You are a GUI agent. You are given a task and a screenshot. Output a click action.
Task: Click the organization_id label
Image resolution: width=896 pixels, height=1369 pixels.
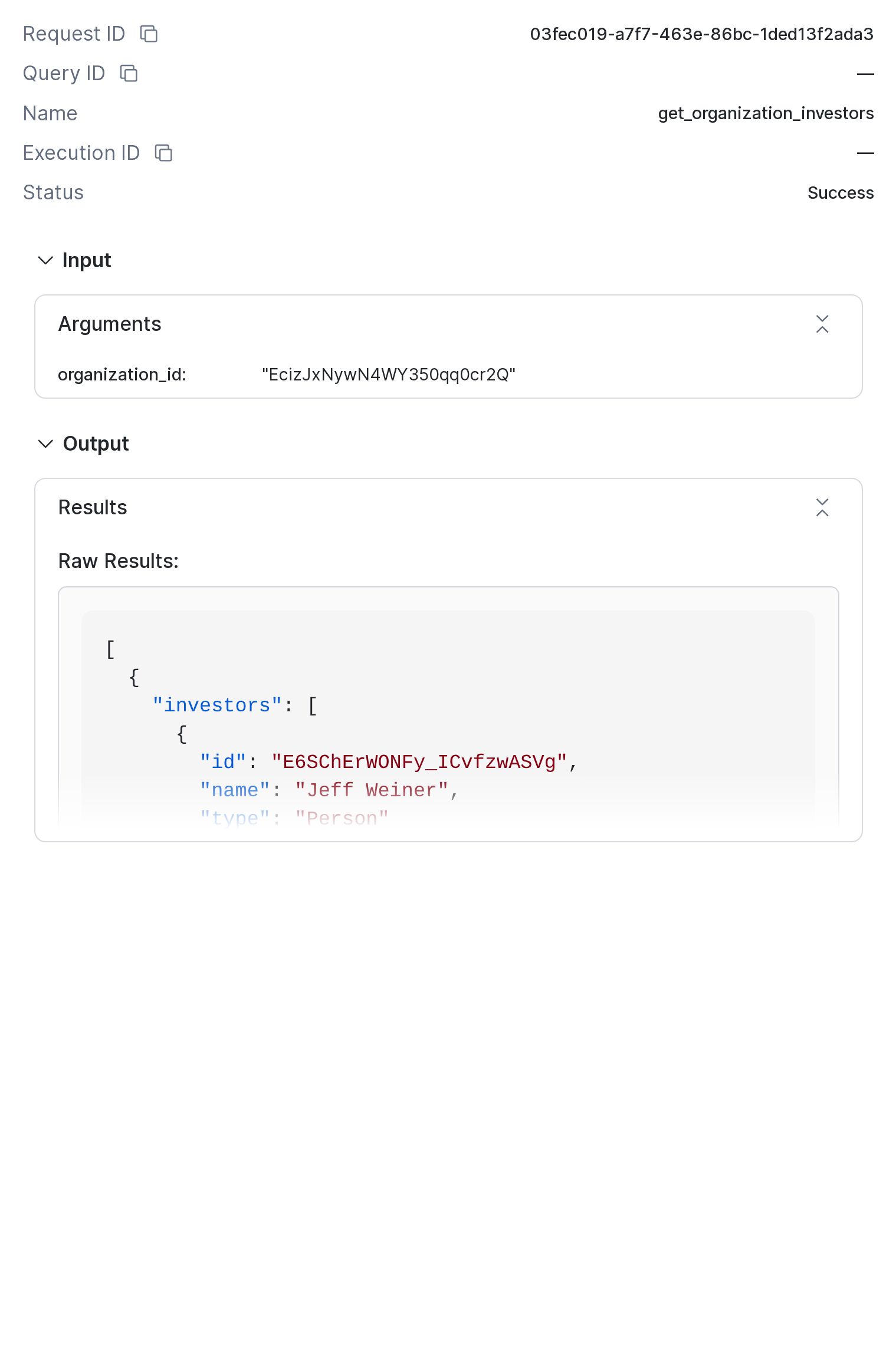pyautogui.click(x=122, y=375)
